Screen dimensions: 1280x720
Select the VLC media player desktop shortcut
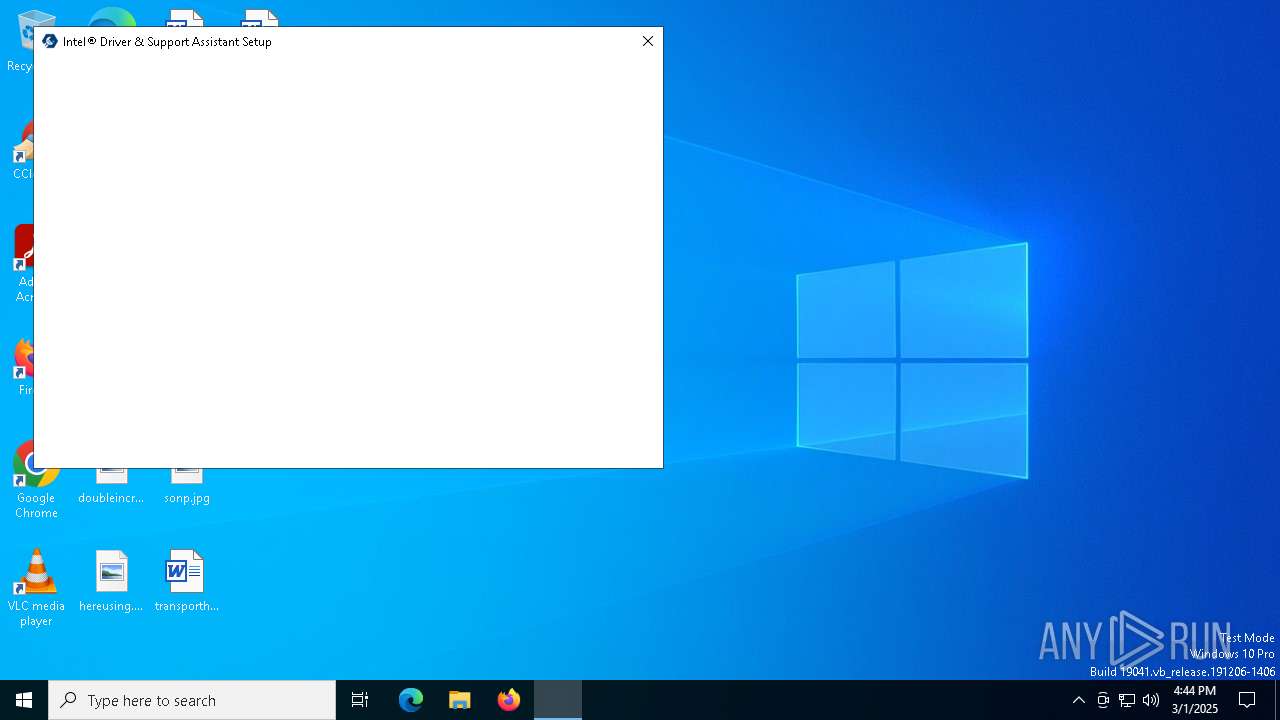click(x=36, y=588)
